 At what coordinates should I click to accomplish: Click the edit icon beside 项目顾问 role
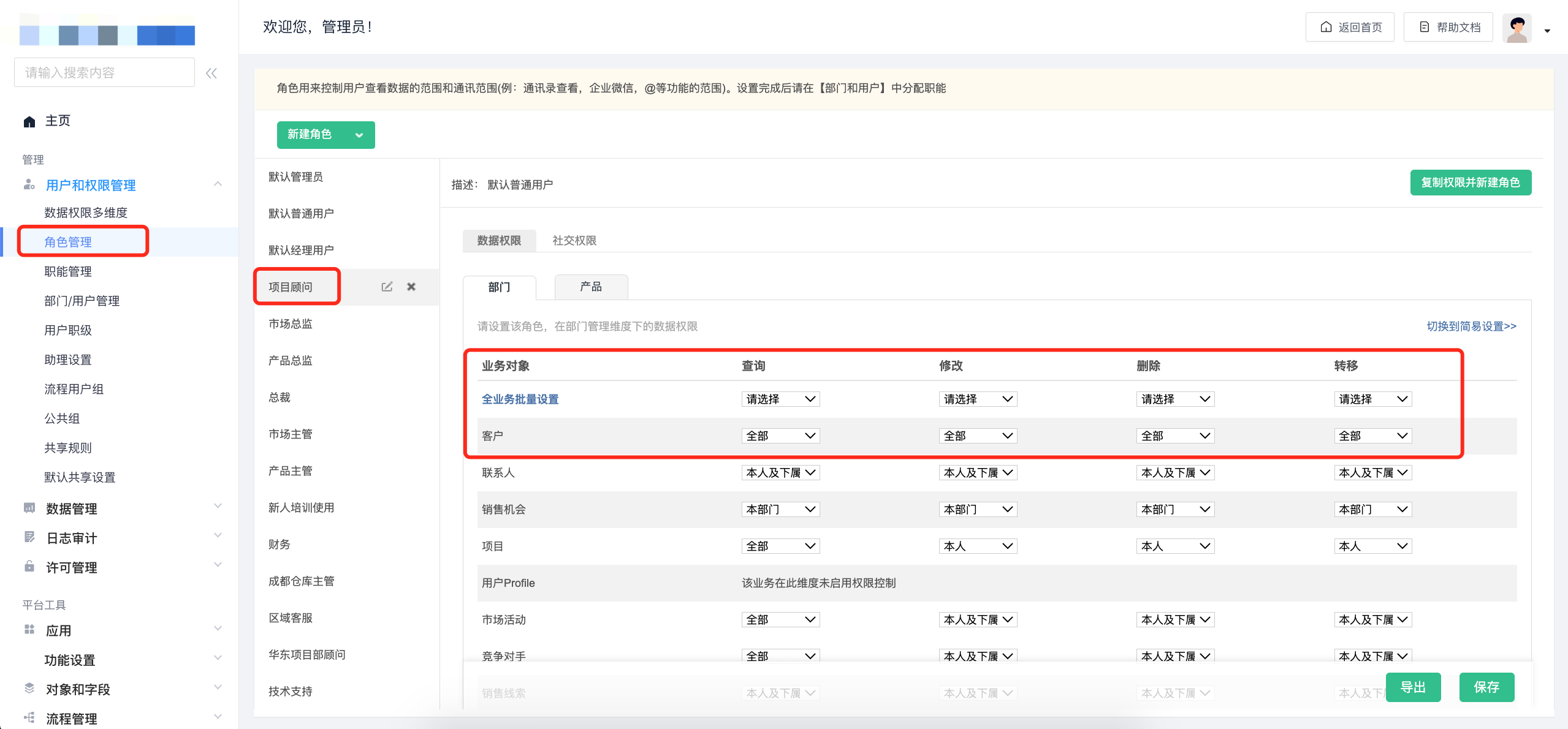tap(387, 287)
